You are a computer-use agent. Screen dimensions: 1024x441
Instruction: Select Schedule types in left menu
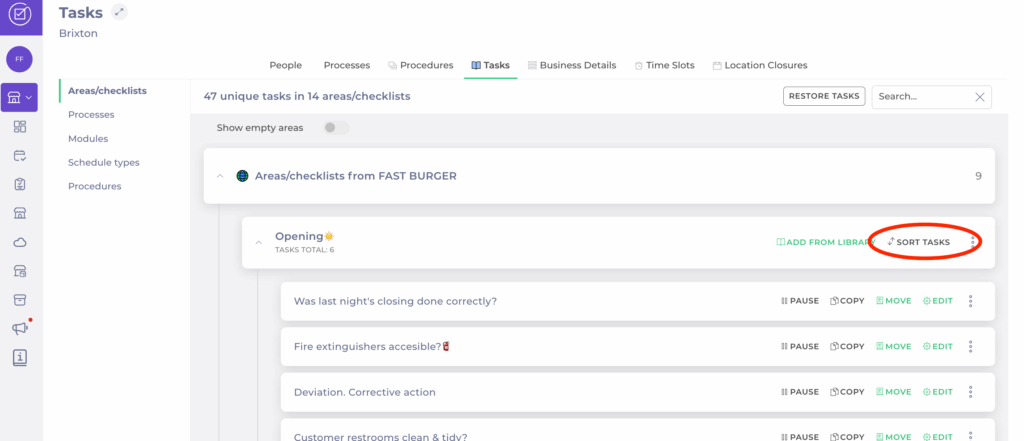[103, 162]
